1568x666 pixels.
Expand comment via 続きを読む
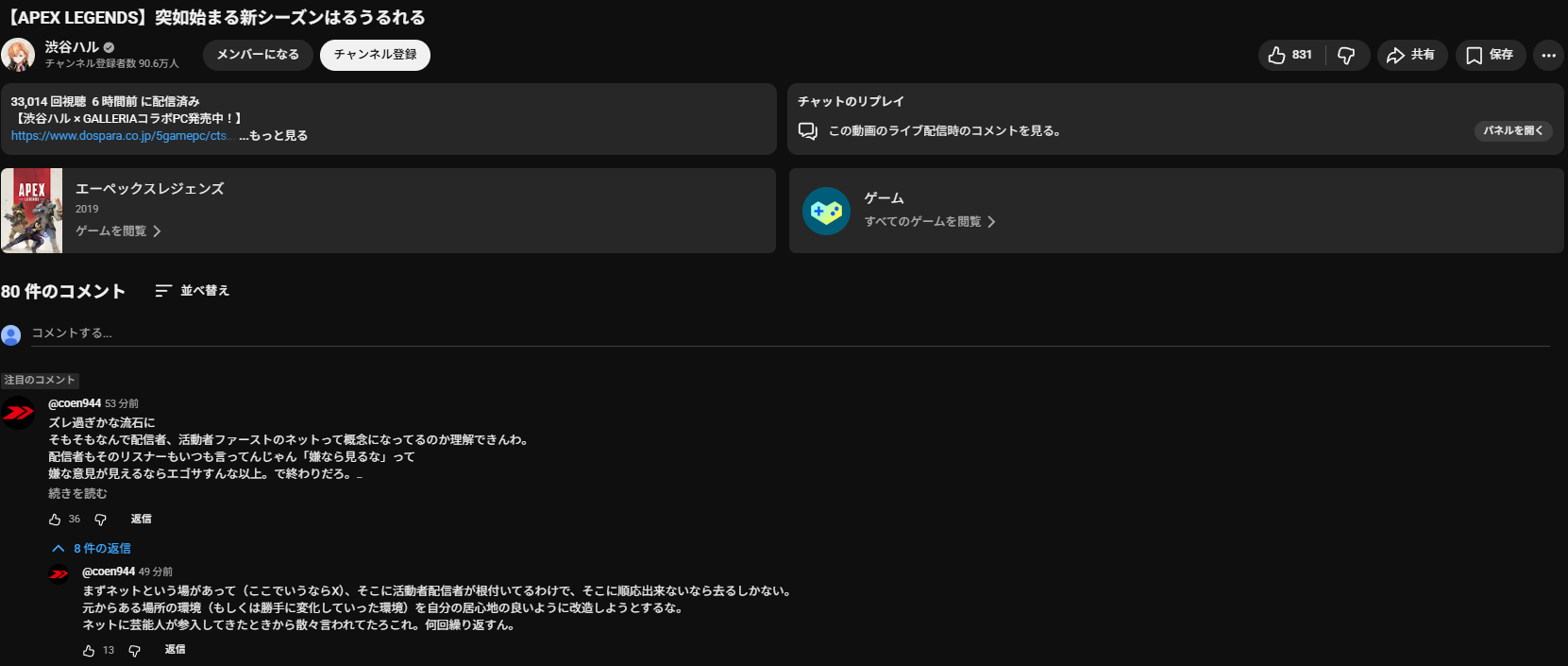point(77,494)
